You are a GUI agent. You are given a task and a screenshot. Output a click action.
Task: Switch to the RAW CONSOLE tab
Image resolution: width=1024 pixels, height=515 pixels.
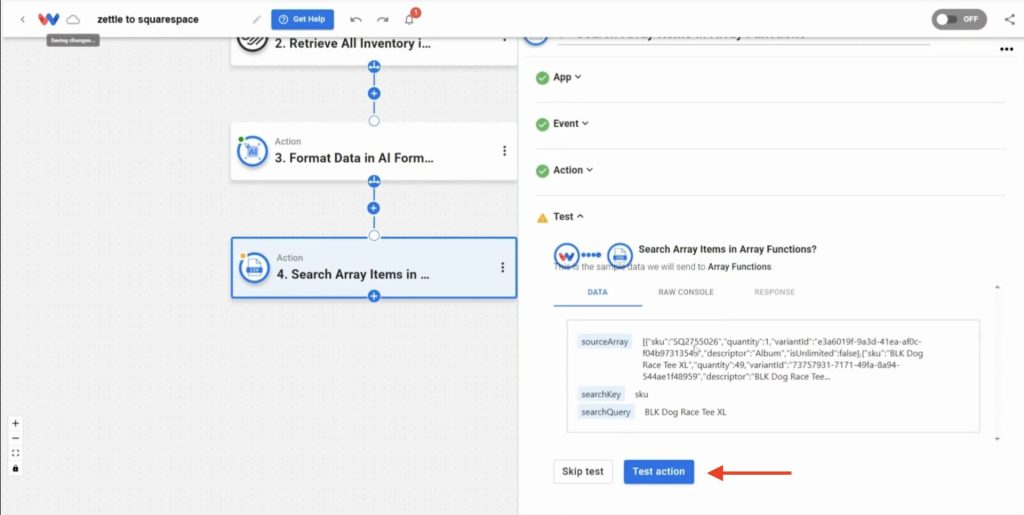click(x=686, y=292)
